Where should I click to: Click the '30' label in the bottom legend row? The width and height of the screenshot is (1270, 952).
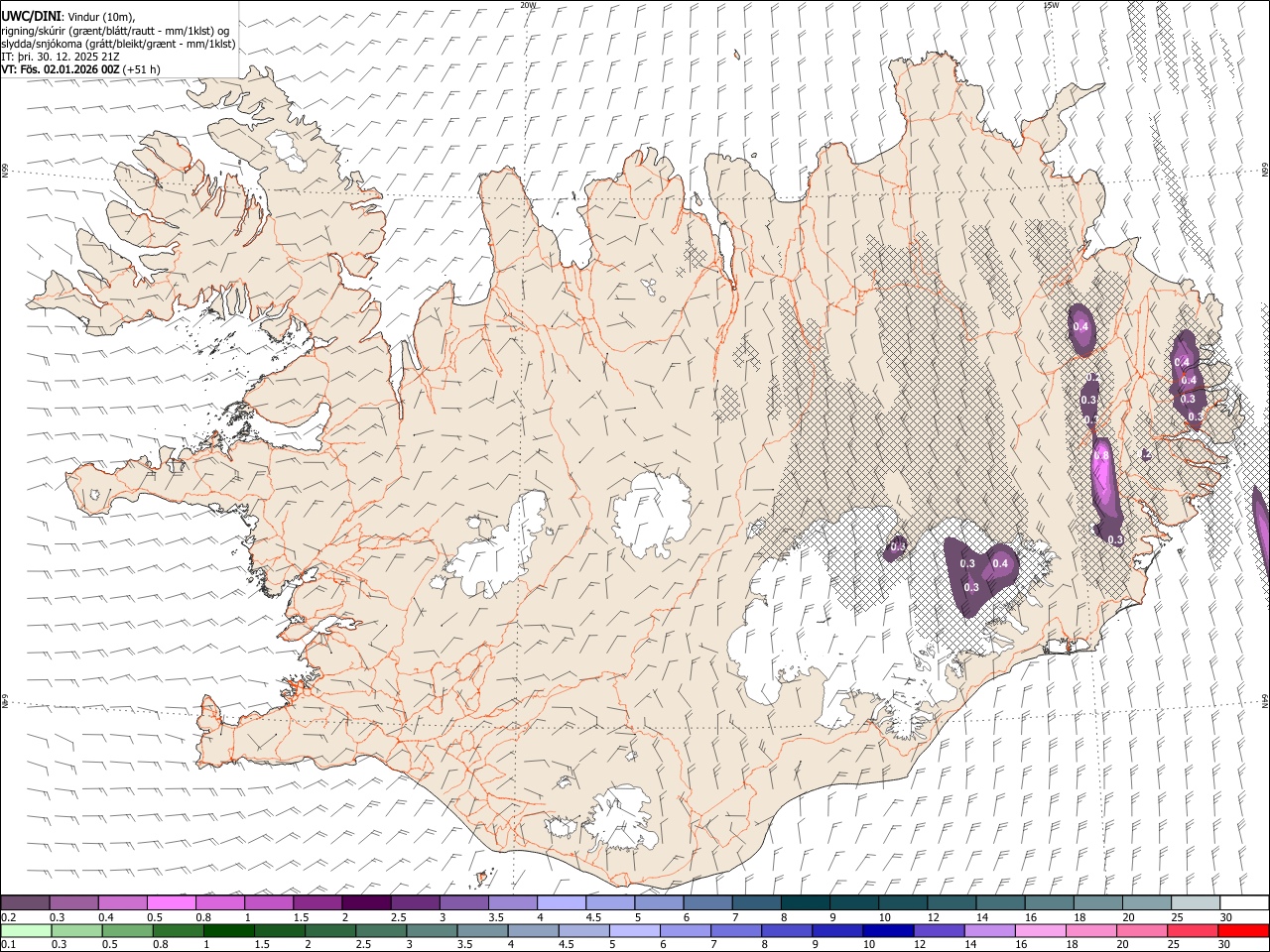[1222, 944]
